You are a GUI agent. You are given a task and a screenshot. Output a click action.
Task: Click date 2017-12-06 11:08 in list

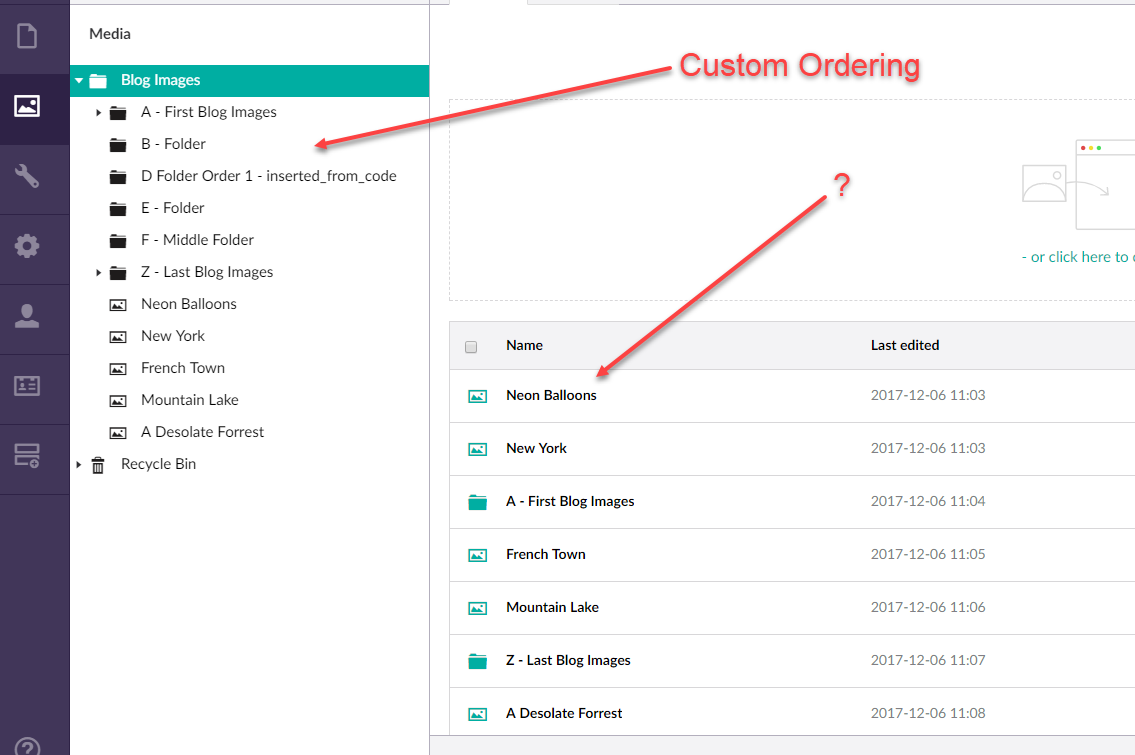(x=928, y=713)
